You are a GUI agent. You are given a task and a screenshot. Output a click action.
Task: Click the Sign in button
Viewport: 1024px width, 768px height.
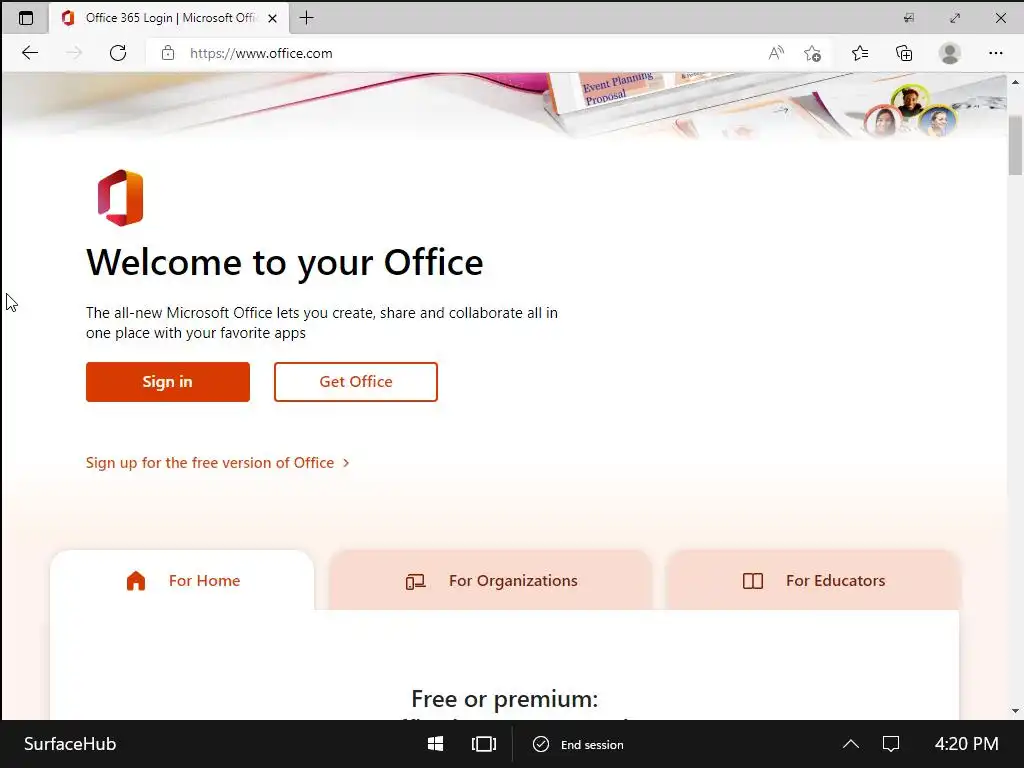168,382
